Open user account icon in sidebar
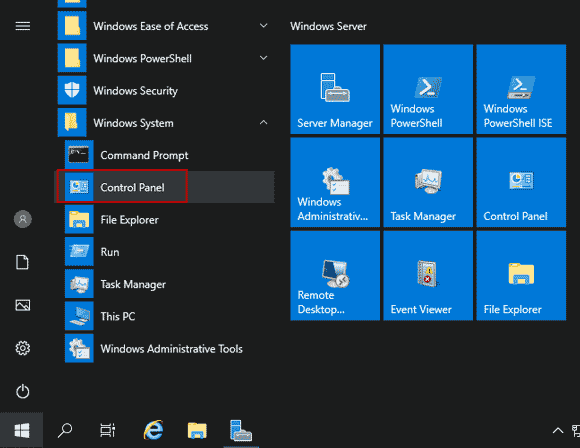Screen dimensions: 580x448 pos(23,219)
